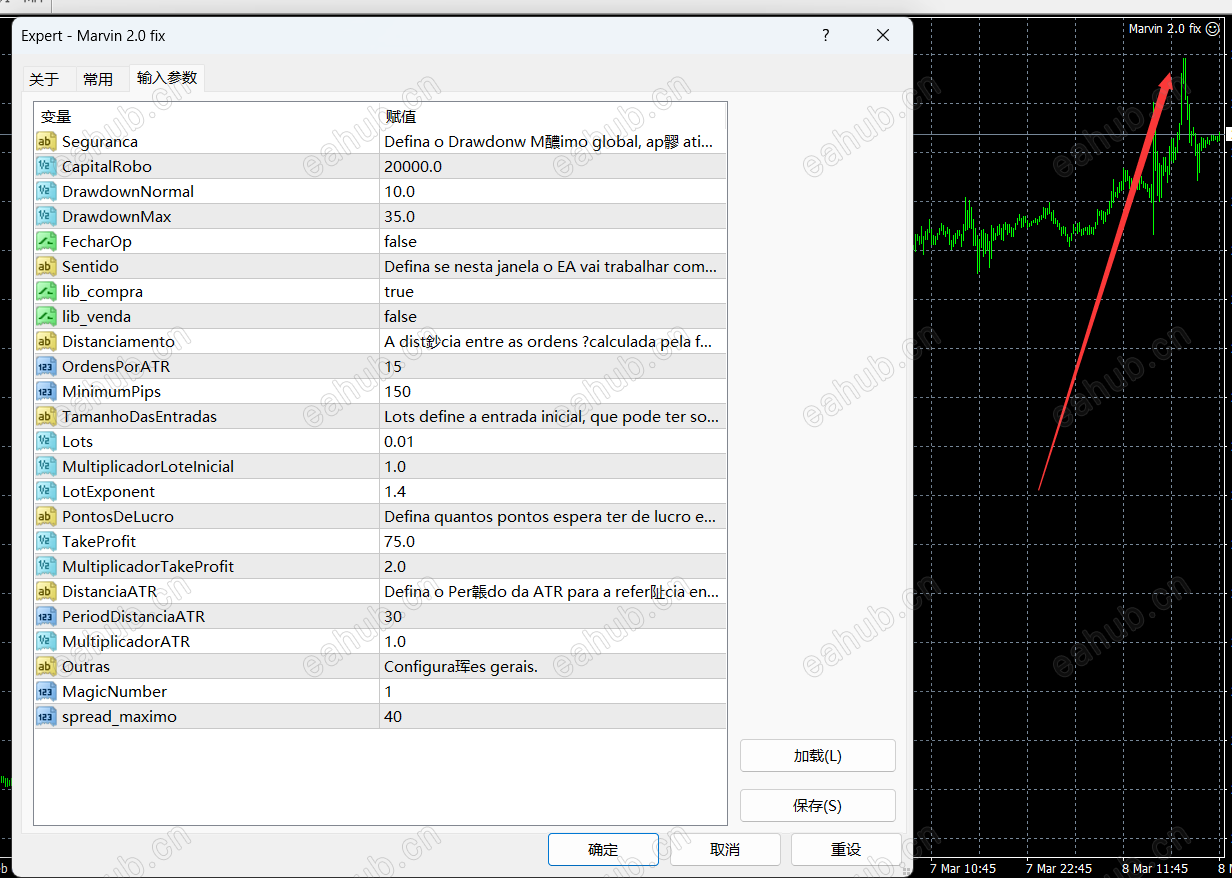Click the icon beside MultiplicadorLoteInicial
Screen dimensions: 1232x878
(x=46, y=467)
